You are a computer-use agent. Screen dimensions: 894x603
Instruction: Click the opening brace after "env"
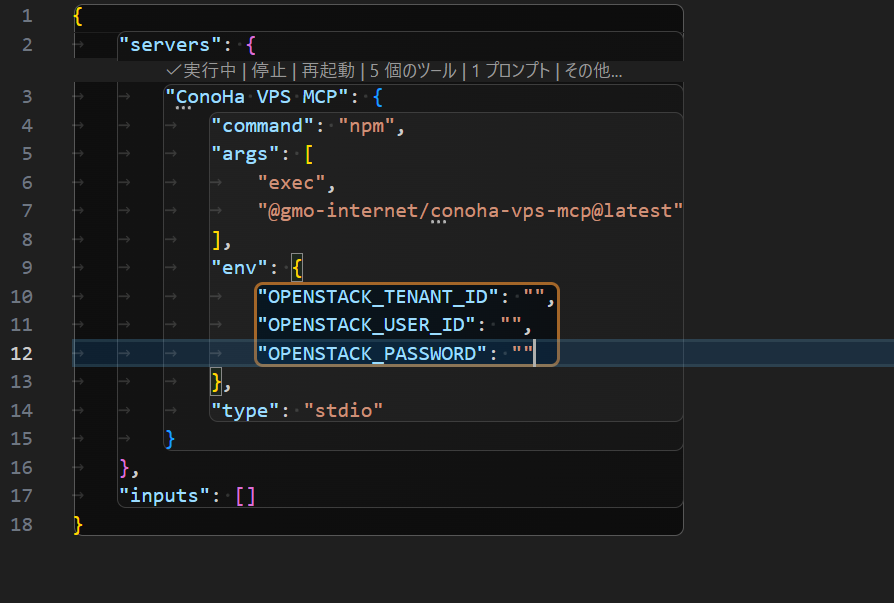[x=297, y=267]
